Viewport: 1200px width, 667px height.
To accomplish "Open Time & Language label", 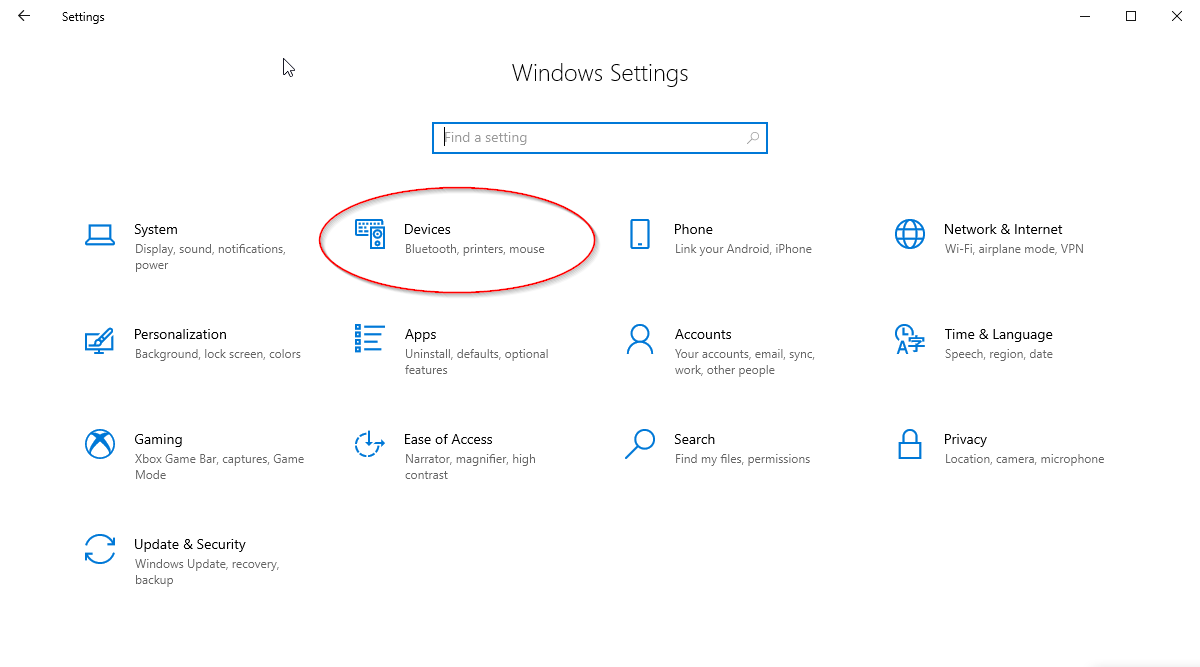I will (998, 334).
